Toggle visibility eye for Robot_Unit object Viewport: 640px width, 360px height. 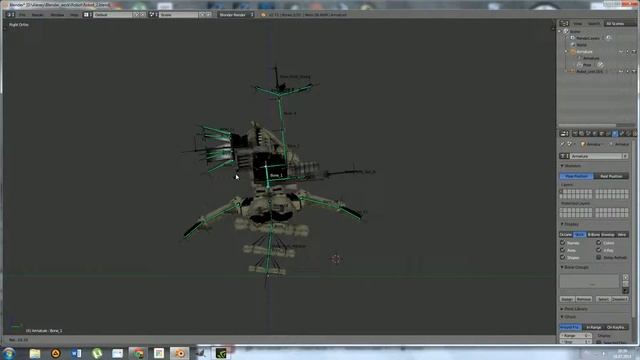(x=621, y=71)
